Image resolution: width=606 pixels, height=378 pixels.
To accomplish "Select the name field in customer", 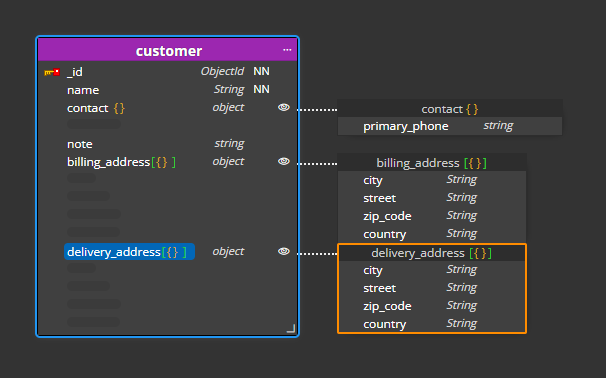I will click(83, 90).
